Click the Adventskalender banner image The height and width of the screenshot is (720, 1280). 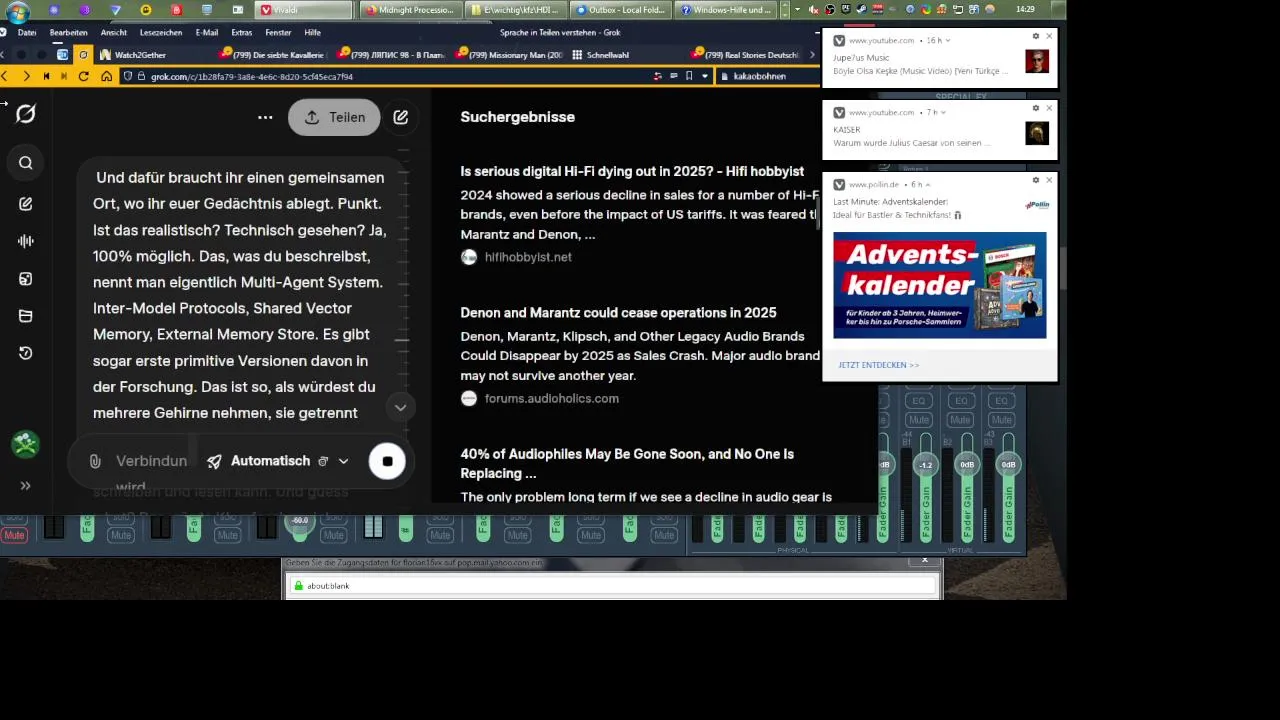pyautogui.click(x=940, y=285)
